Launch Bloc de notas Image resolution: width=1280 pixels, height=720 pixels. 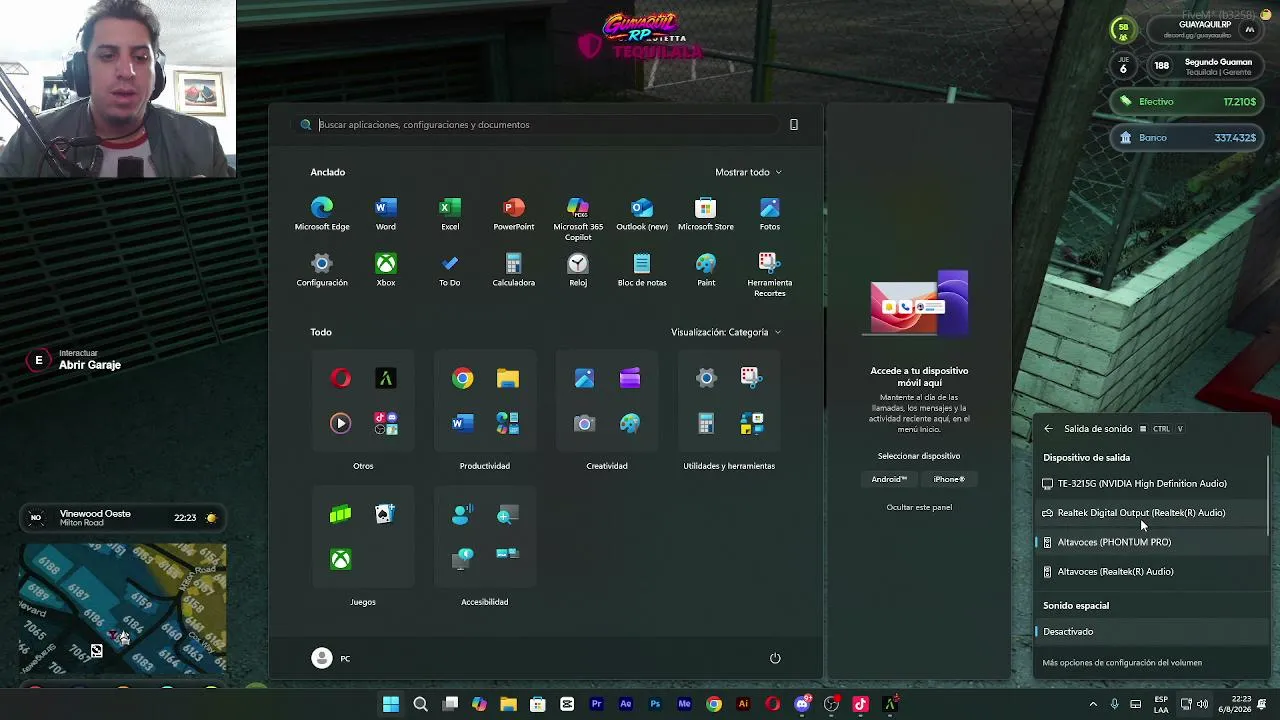click(642, 270)
